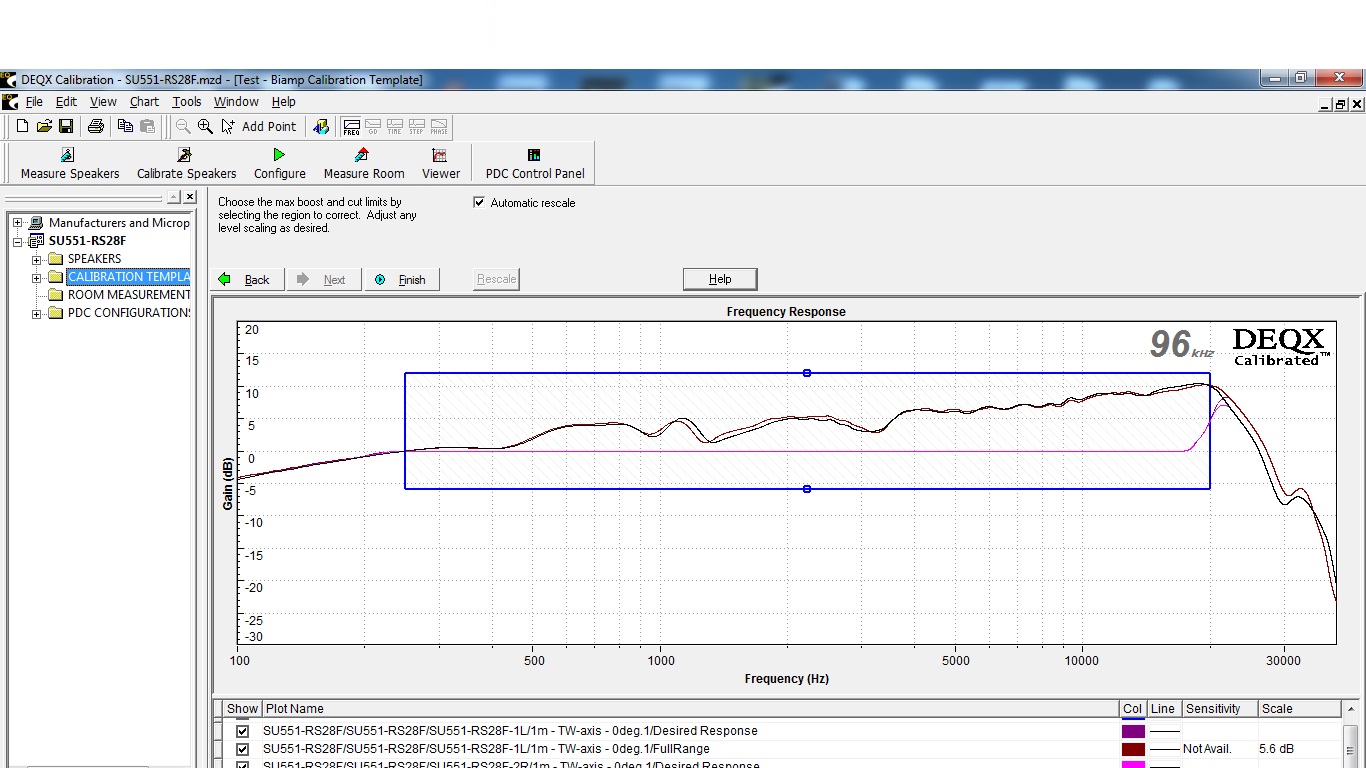1366x768 pixels.
Task: Open the Help menu
Action: [x=284, y=102]
